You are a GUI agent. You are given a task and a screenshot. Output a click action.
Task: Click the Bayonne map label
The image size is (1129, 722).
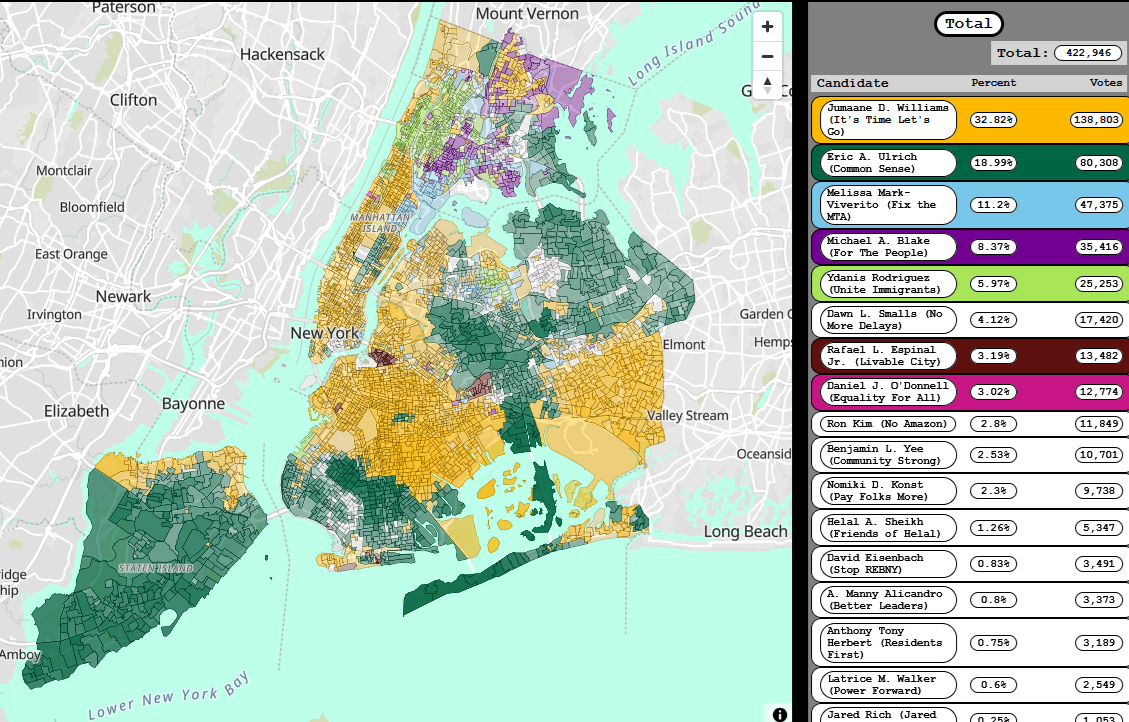coord(193,404)
